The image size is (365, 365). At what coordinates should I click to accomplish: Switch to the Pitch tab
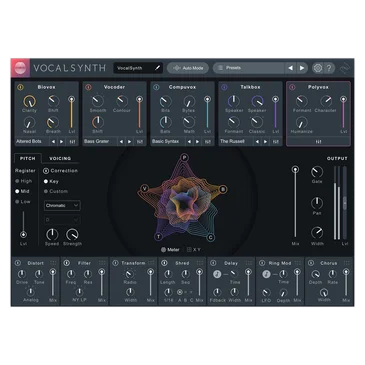click(28, 158)
